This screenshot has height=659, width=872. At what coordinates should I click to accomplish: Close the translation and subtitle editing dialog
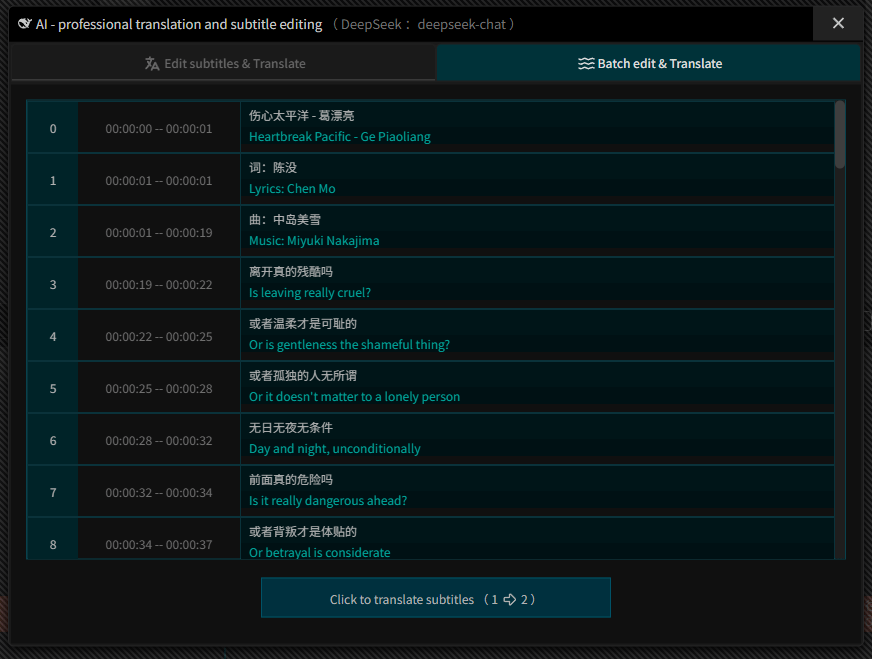838,23
